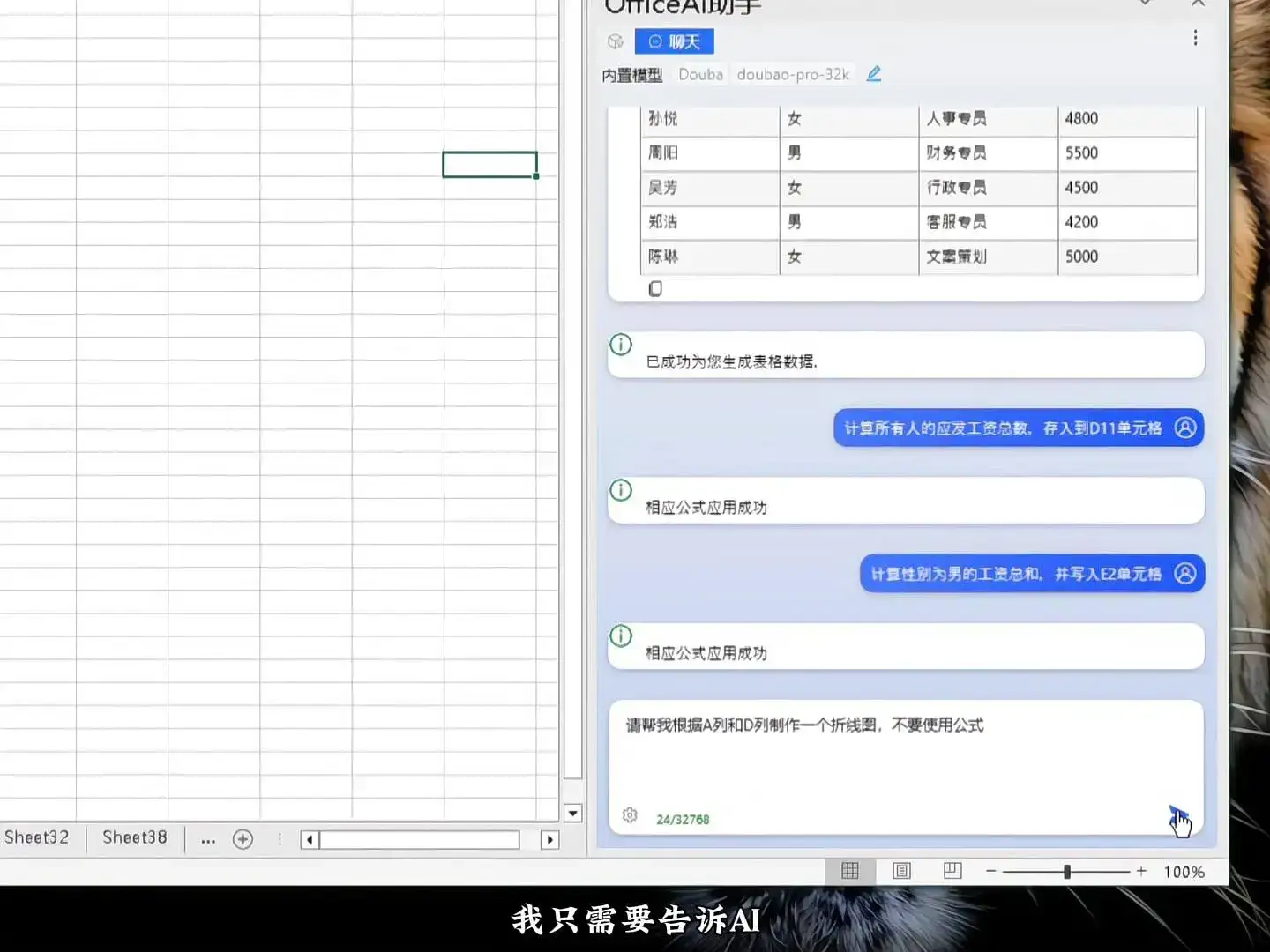Switch to the 聊天 chat tab
Screen dimensions: 1270x952
coord(674,41)
